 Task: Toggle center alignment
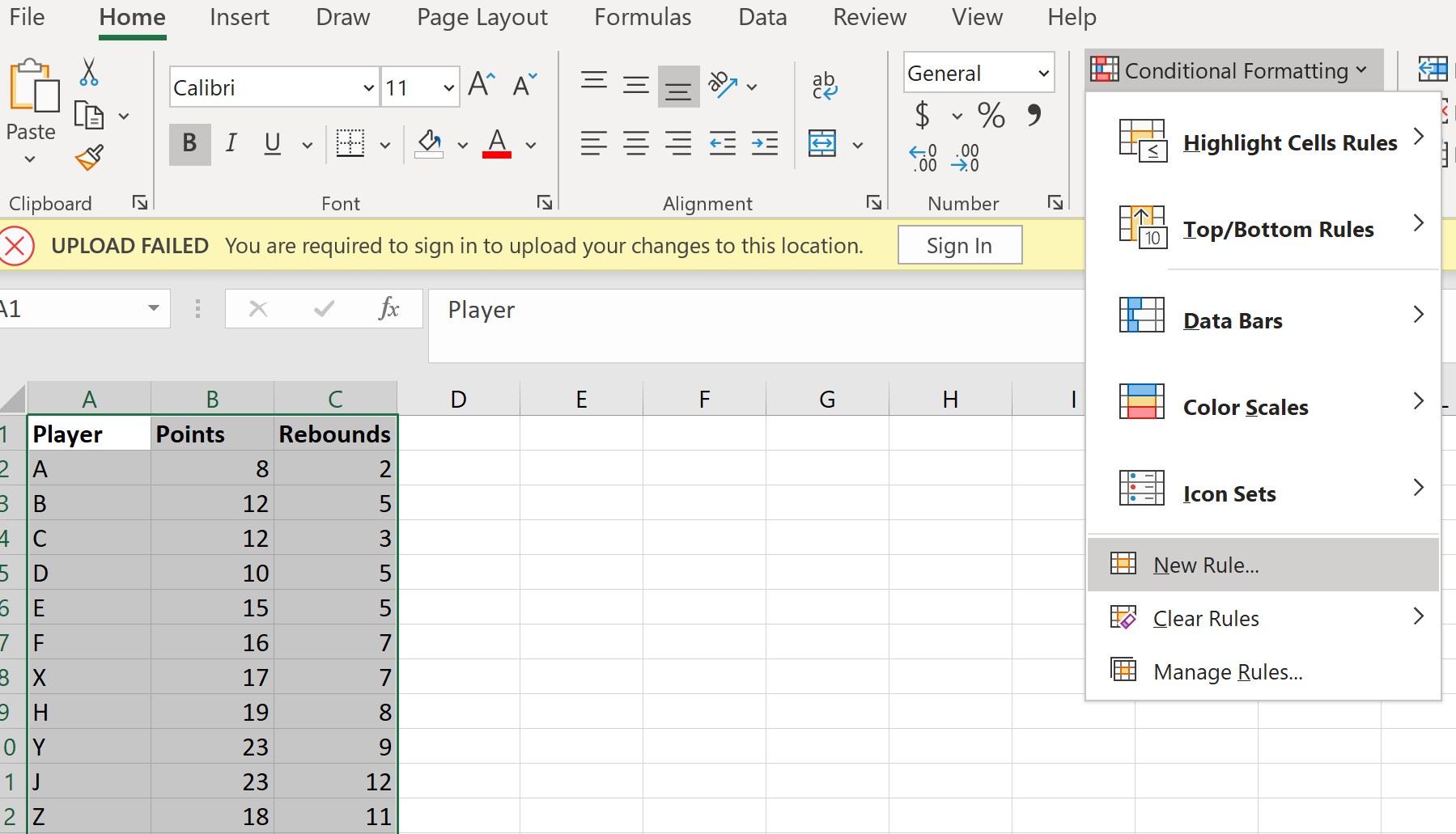point(637,143)
